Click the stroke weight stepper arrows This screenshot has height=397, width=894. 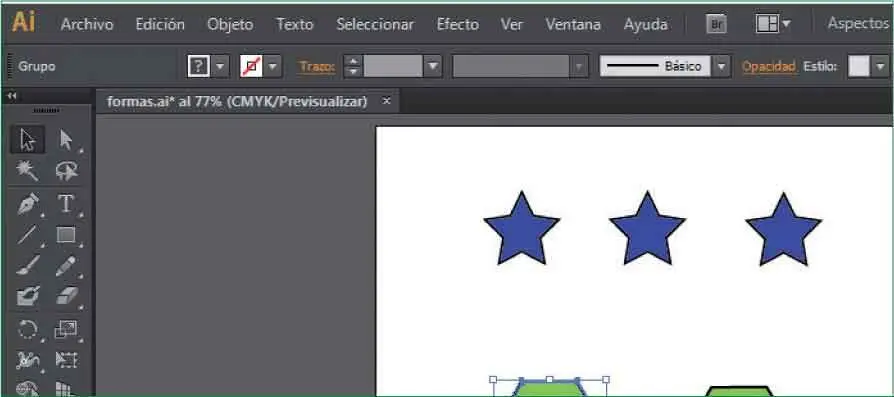(x=353, y=66)
